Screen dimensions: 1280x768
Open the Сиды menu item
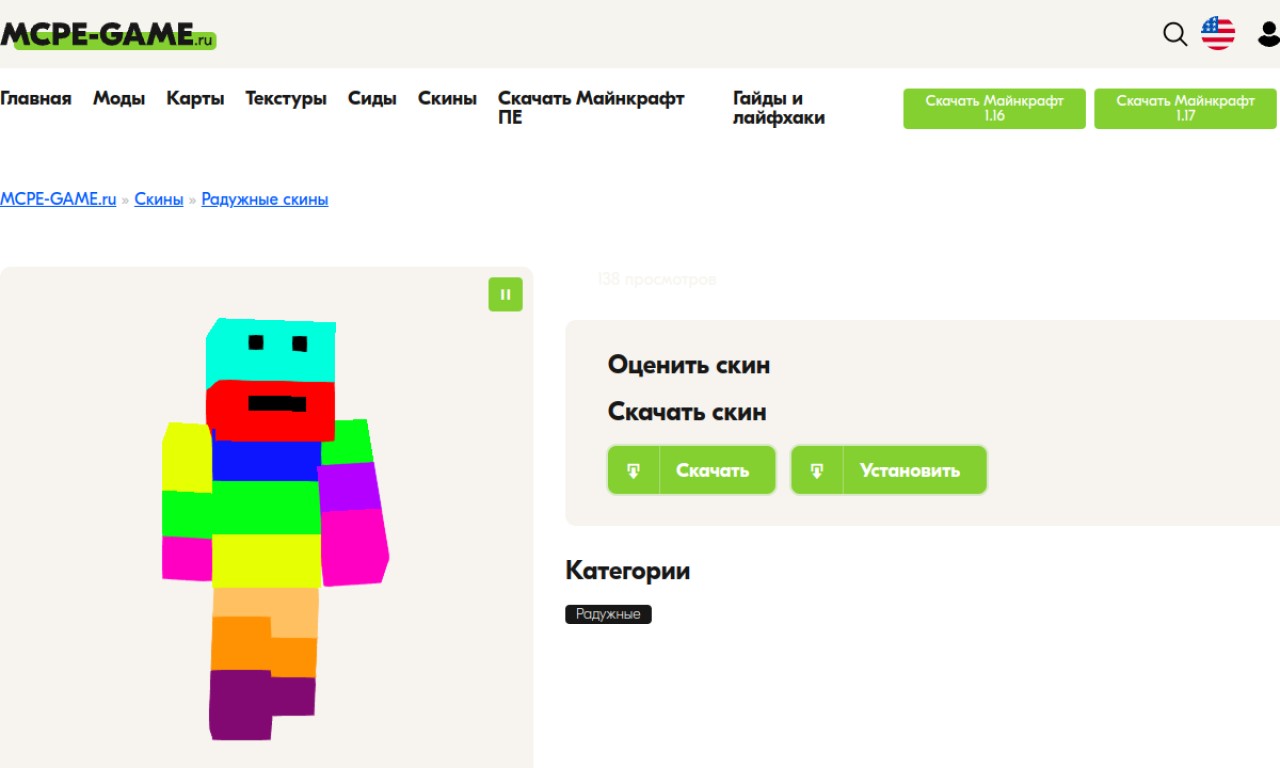[372, 98]
